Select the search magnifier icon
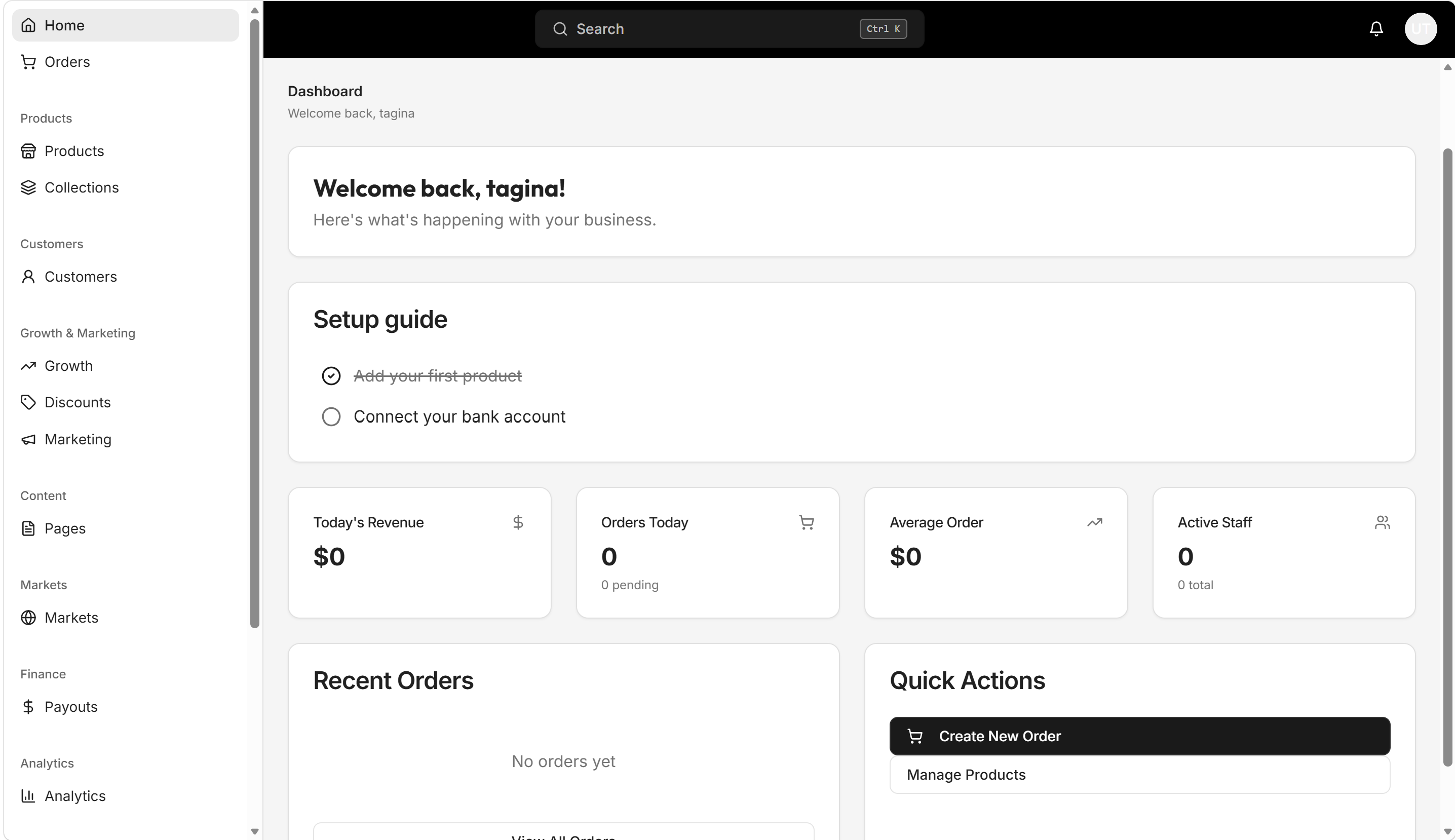This screenshot has height=840, width=1455. [x=560, y=29]
